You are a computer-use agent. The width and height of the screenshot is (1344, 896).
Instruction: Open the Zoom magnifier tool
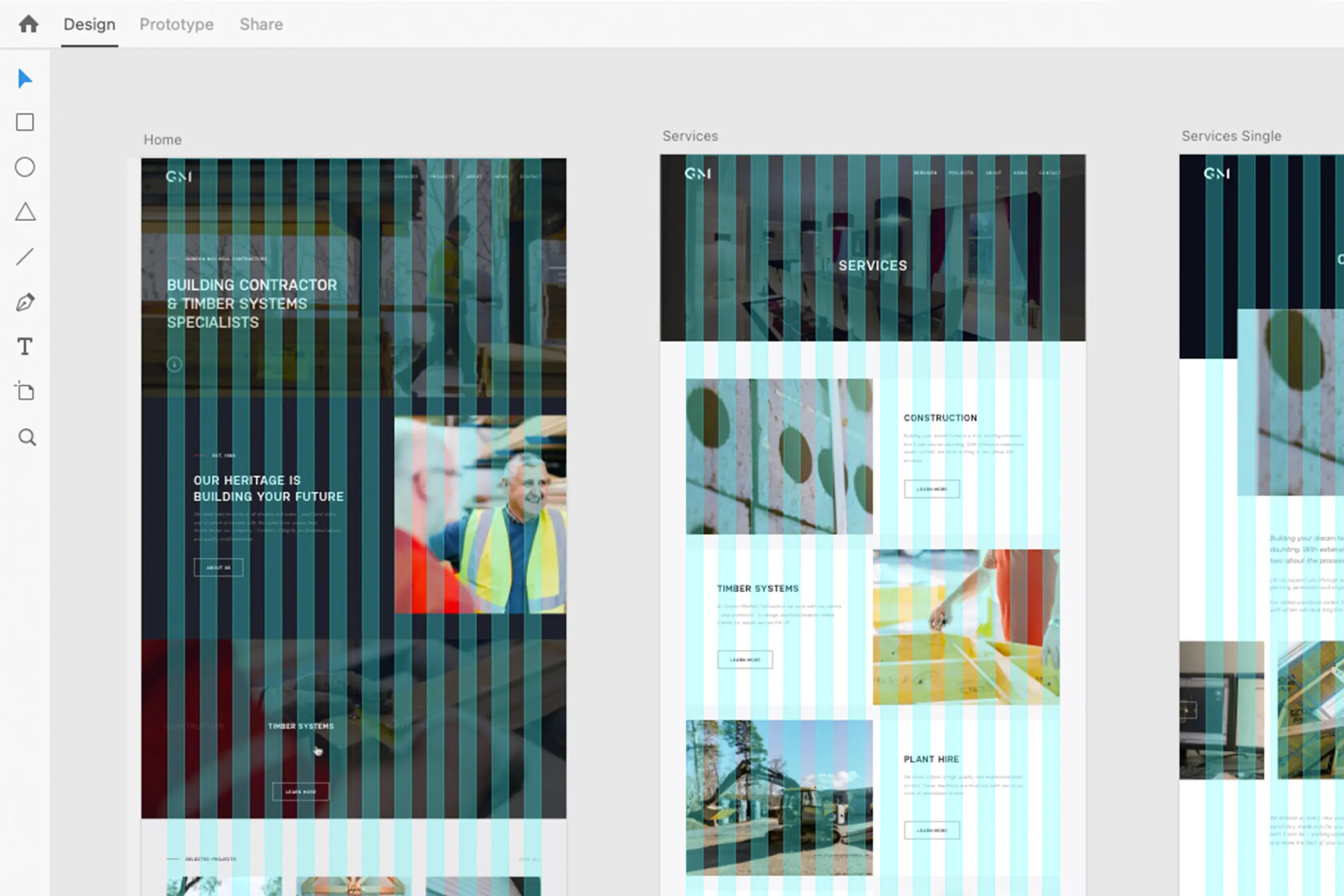coord(26,437)
